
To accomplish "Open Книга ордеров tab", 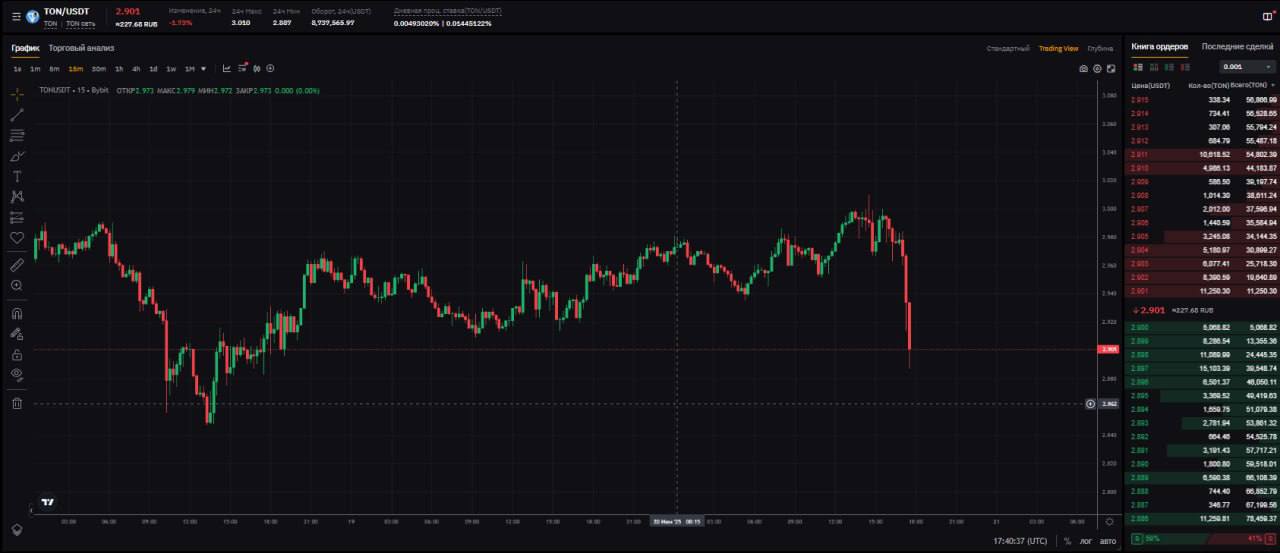I will click(1159, 47).
